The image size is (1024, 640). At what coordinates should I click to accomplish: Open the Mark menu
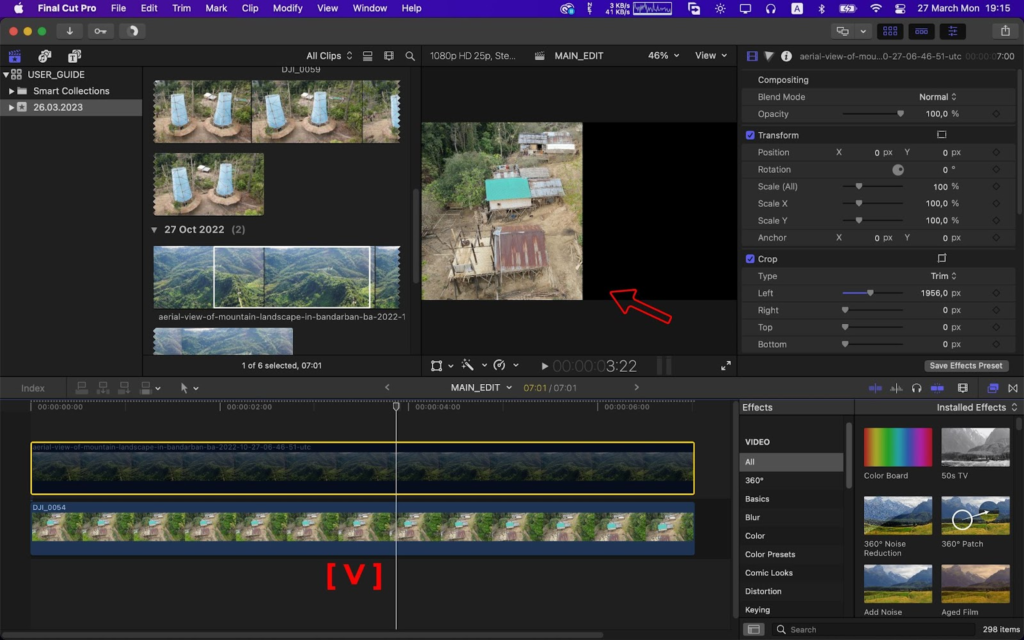(x=216, y=8)
